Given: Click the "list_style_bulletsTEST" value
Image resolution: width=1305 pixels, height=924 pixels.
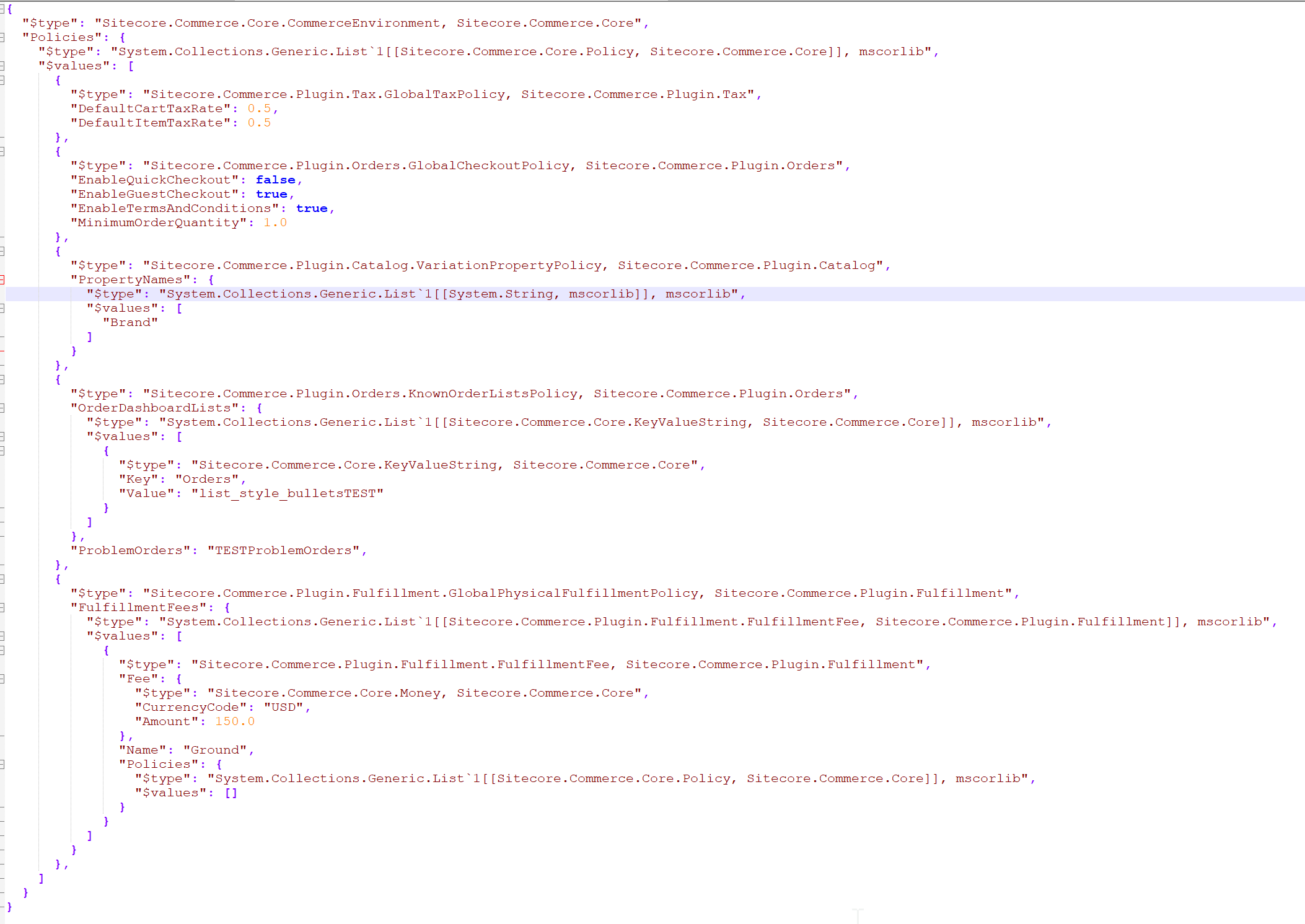Looking at the screenshot, I should [x=288, y=493].
